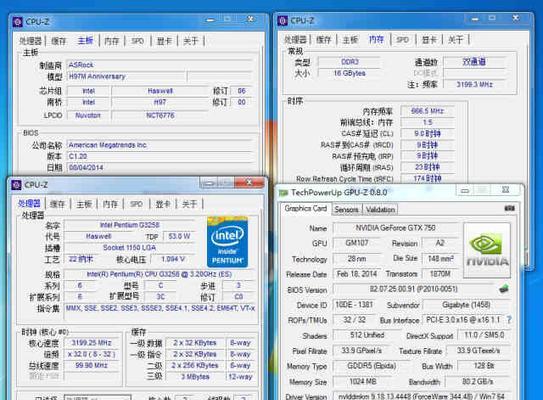This screenshot has width=543, height=400.
Task: Select the 处理器 tab in the front CPU-Z window
Action: coord(29,204)
